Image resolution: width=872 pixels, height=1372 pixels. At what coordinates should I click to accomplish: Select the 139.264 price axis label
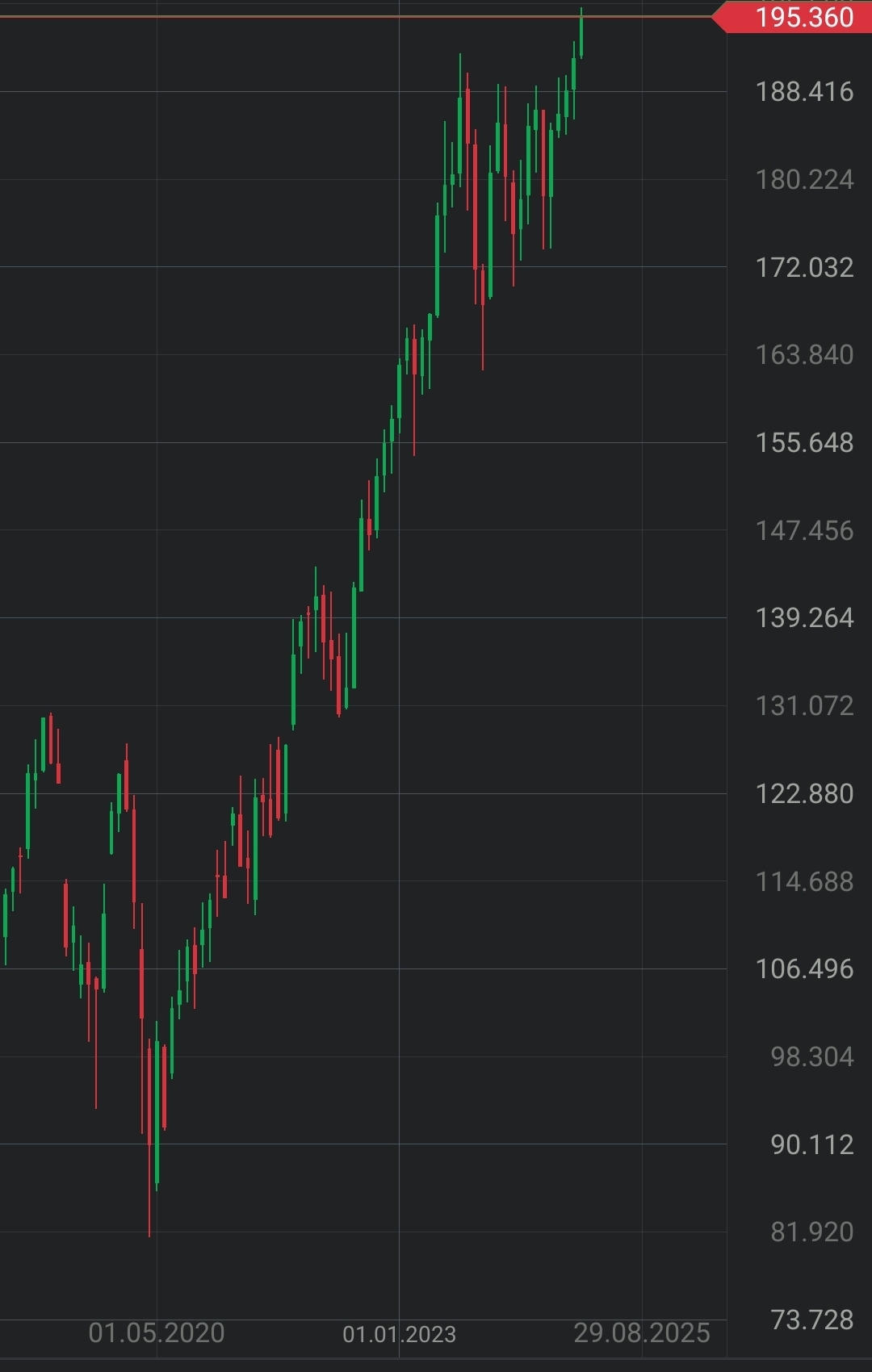tap(804, 617)
